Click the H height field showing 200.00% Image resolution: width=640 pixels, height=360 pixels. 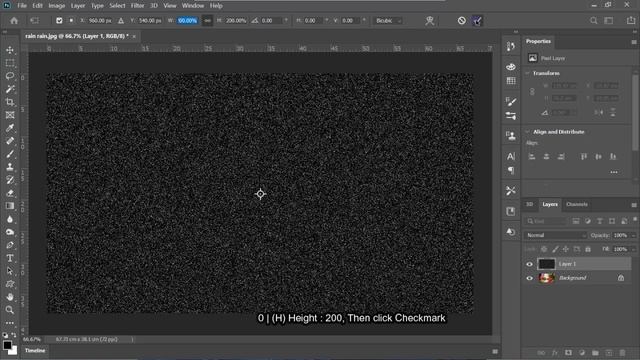(236, 20)
